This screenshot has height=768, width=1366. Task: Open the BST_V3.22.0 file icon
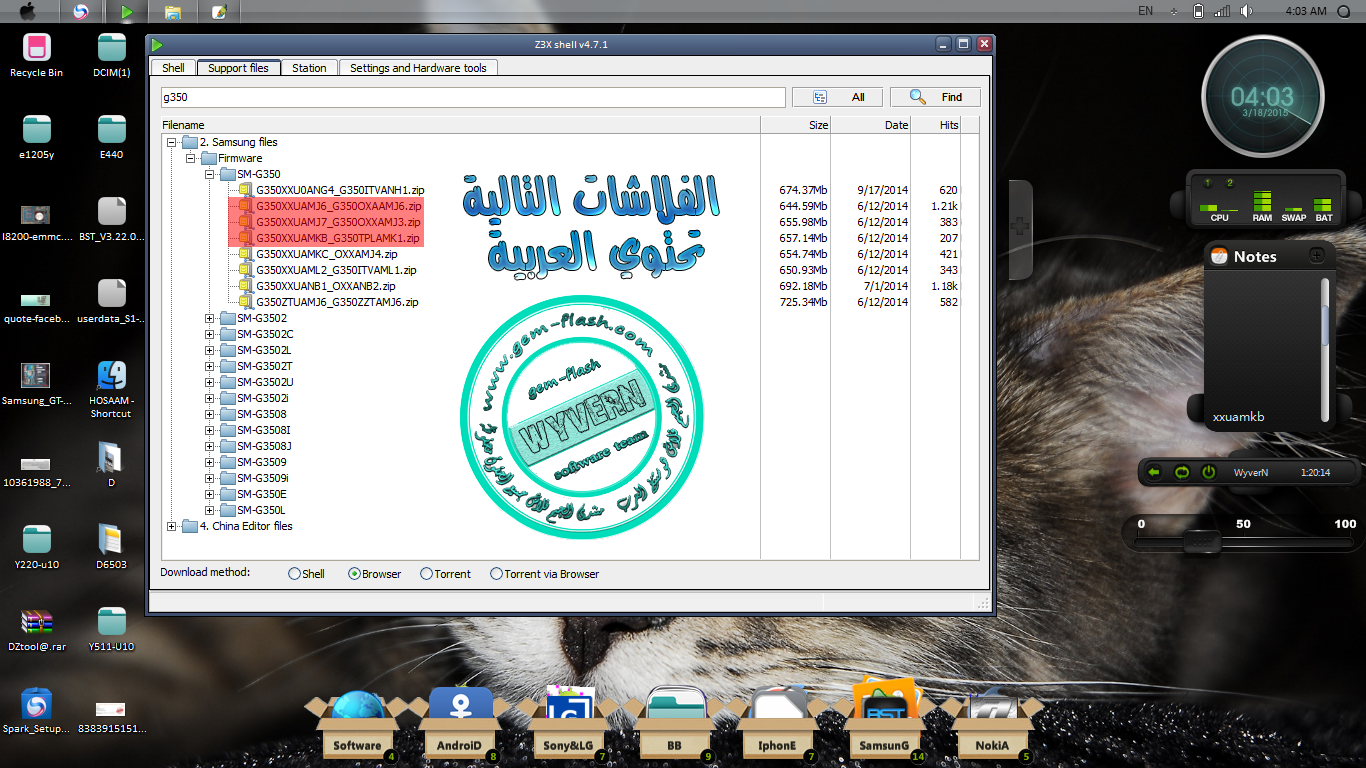(x=112, y=220)
